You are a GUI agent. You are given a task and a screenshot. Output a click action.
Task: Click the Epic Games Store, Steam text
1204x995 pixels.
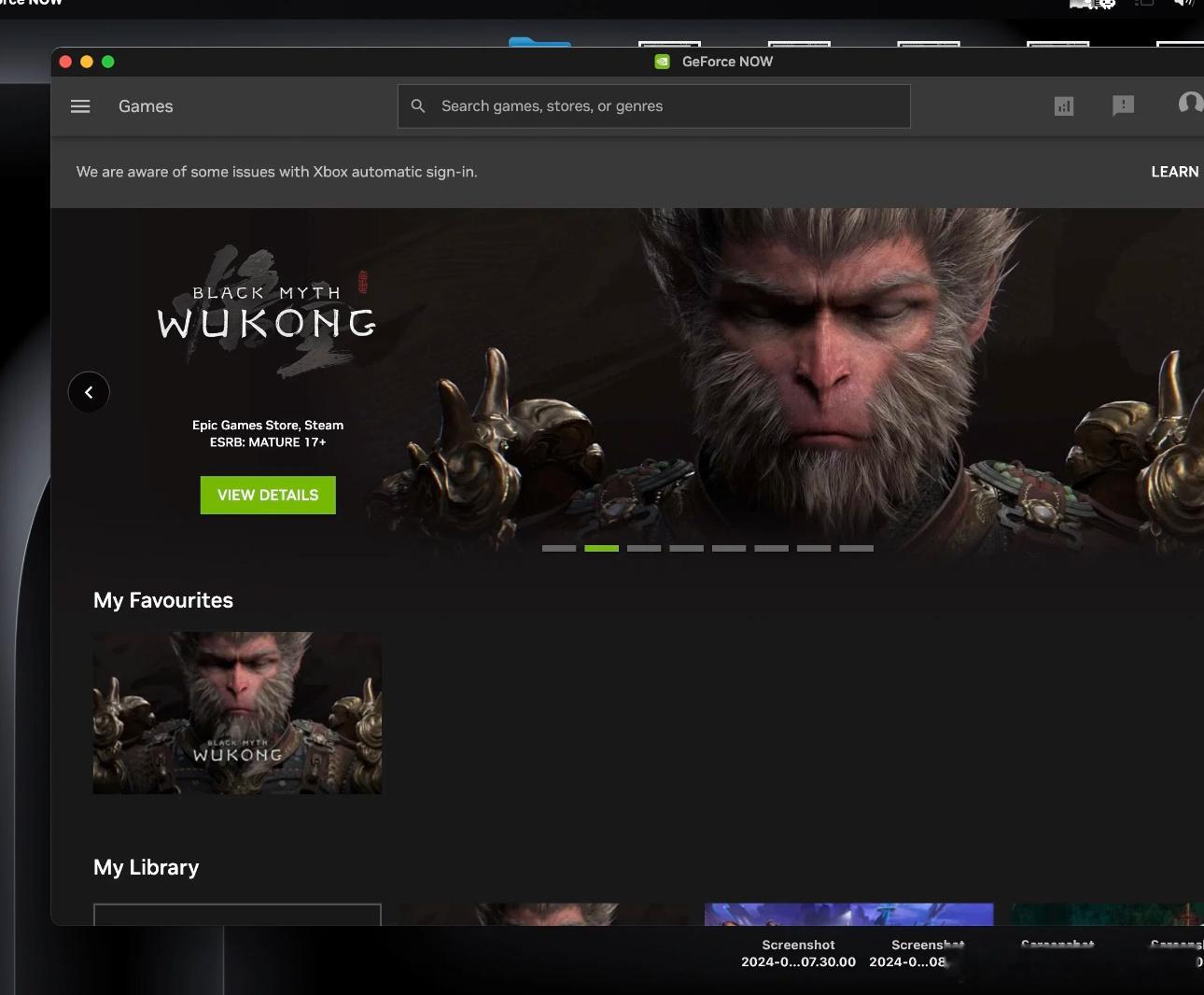point(268,425)
